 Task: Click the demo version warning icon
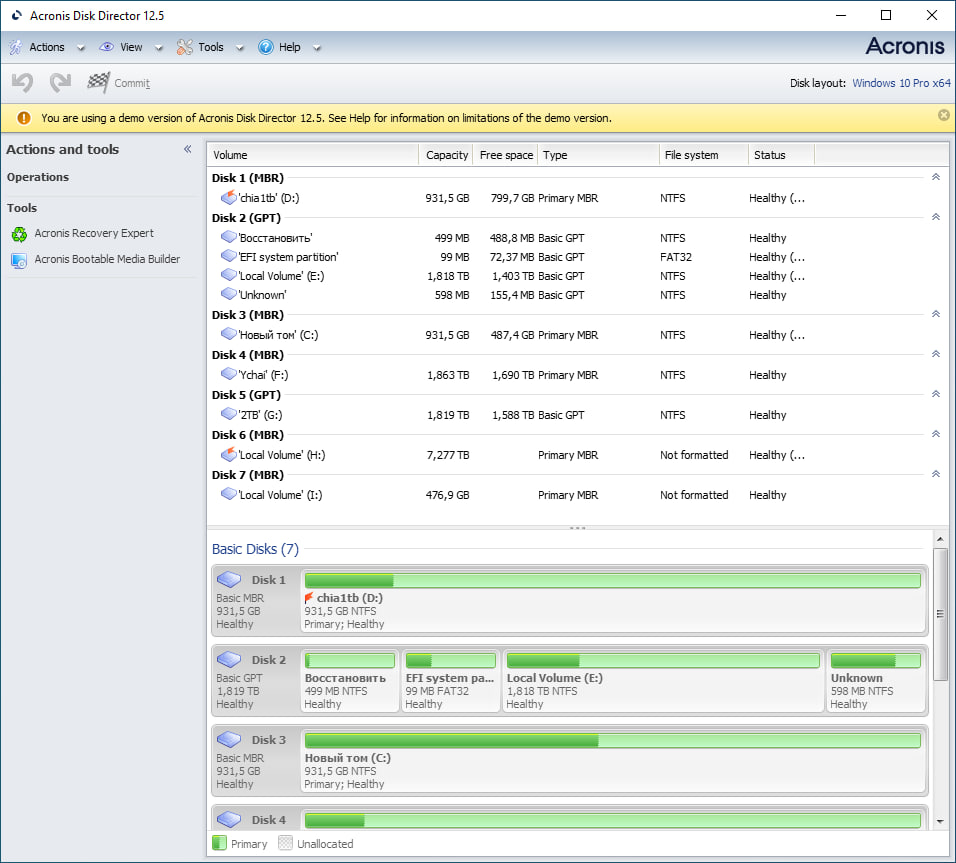[x=24, y=118]
